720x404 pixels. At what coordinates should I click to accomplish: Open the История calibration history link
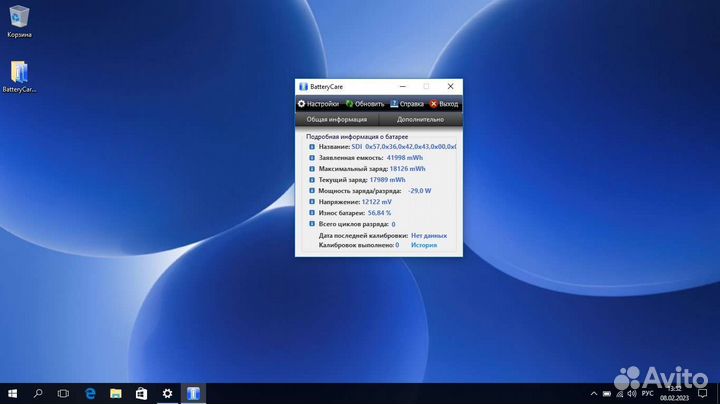tap(423, 244)
